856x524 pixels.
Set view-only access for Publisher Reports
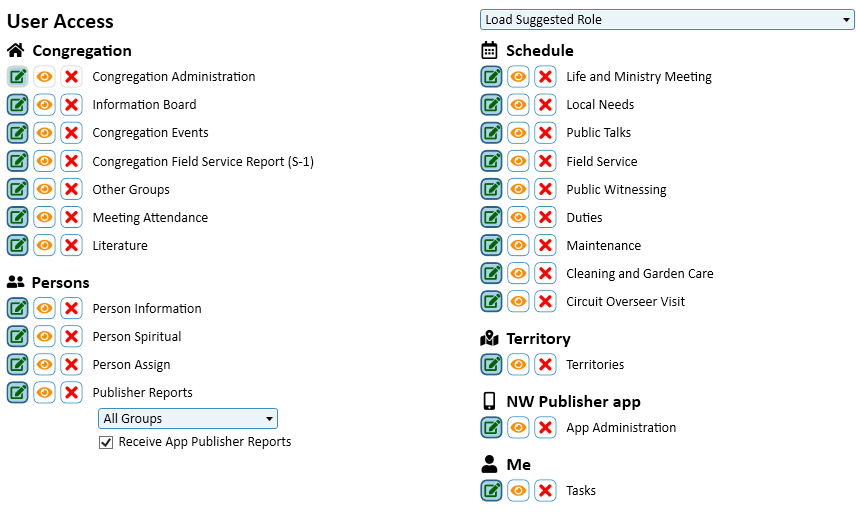click(44, 393)
